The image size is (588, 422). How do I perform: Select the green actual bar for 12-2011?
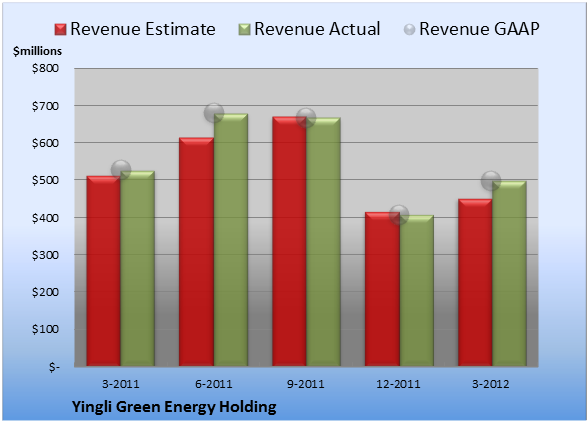click(x=417, y=291)
